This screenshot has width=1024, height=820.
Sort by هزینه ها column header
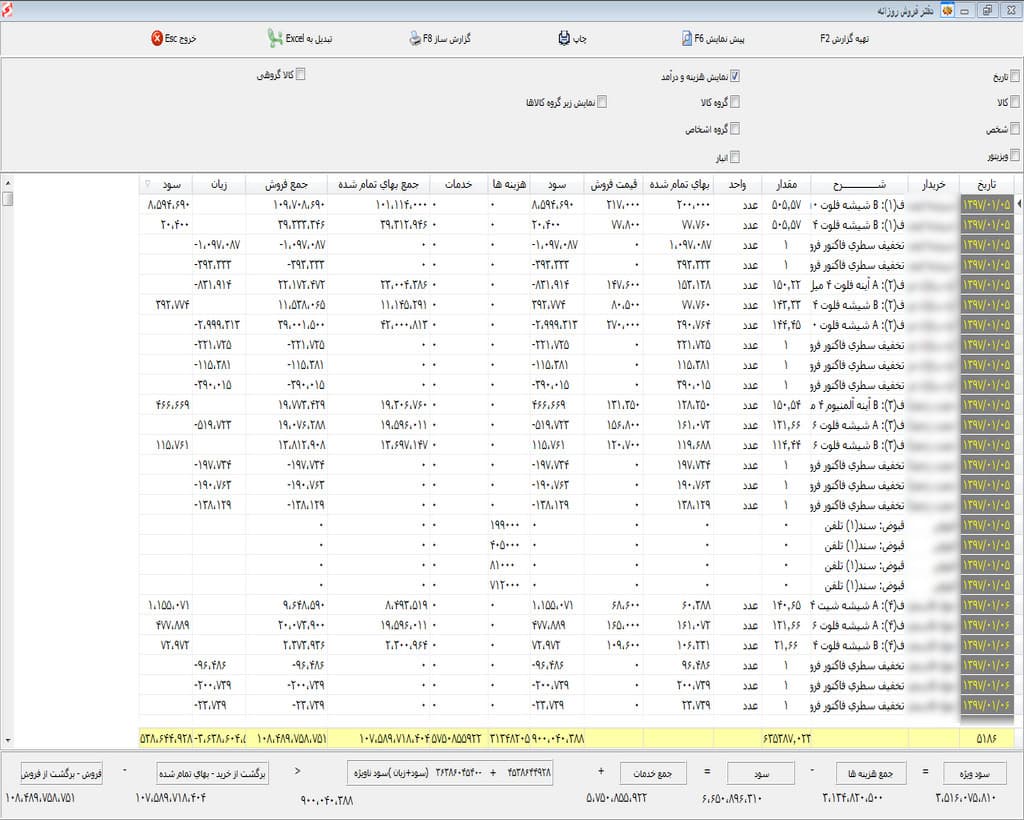pos(509,184)
